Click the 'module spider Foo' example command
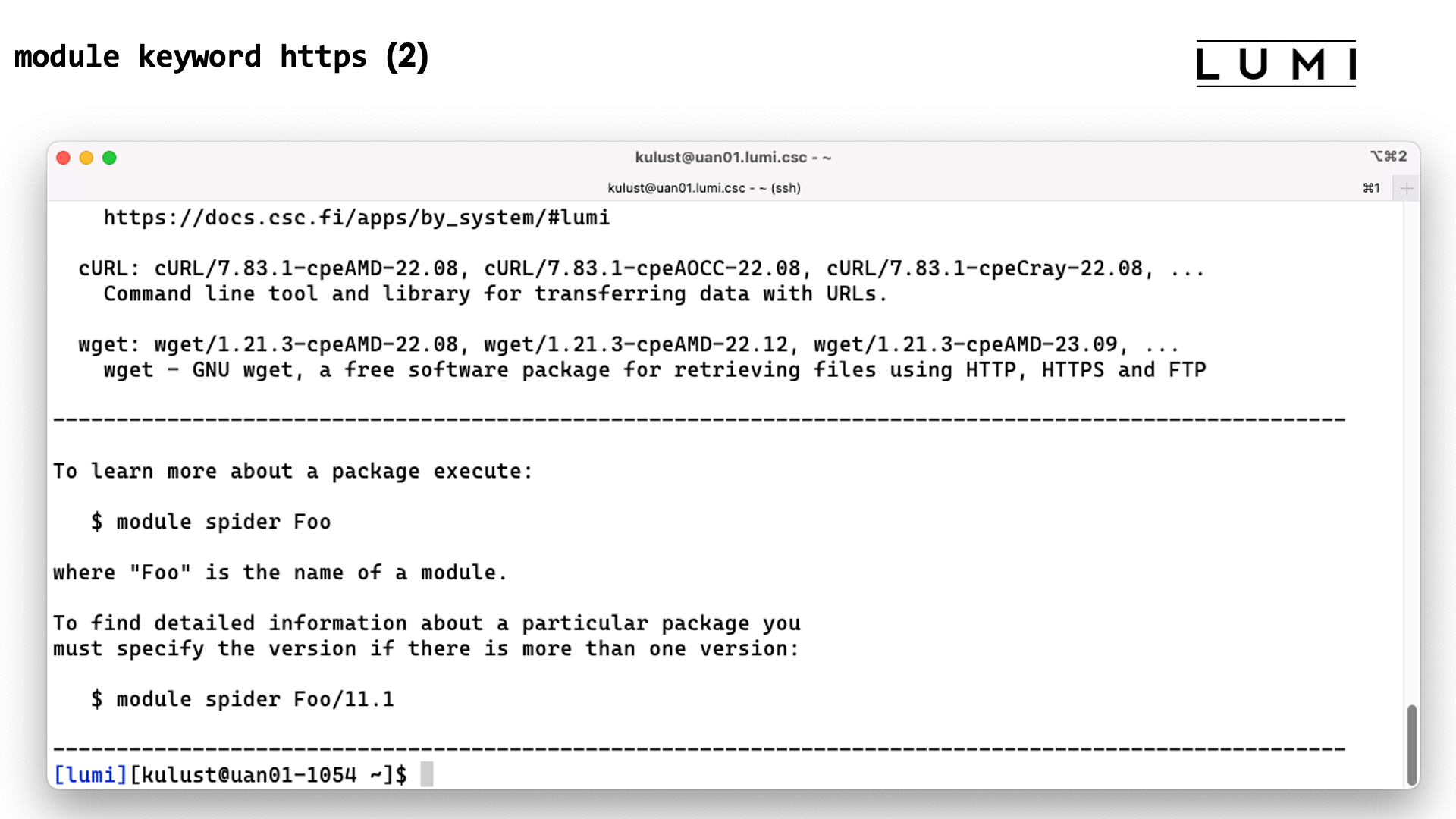 [x=223, y=522]
